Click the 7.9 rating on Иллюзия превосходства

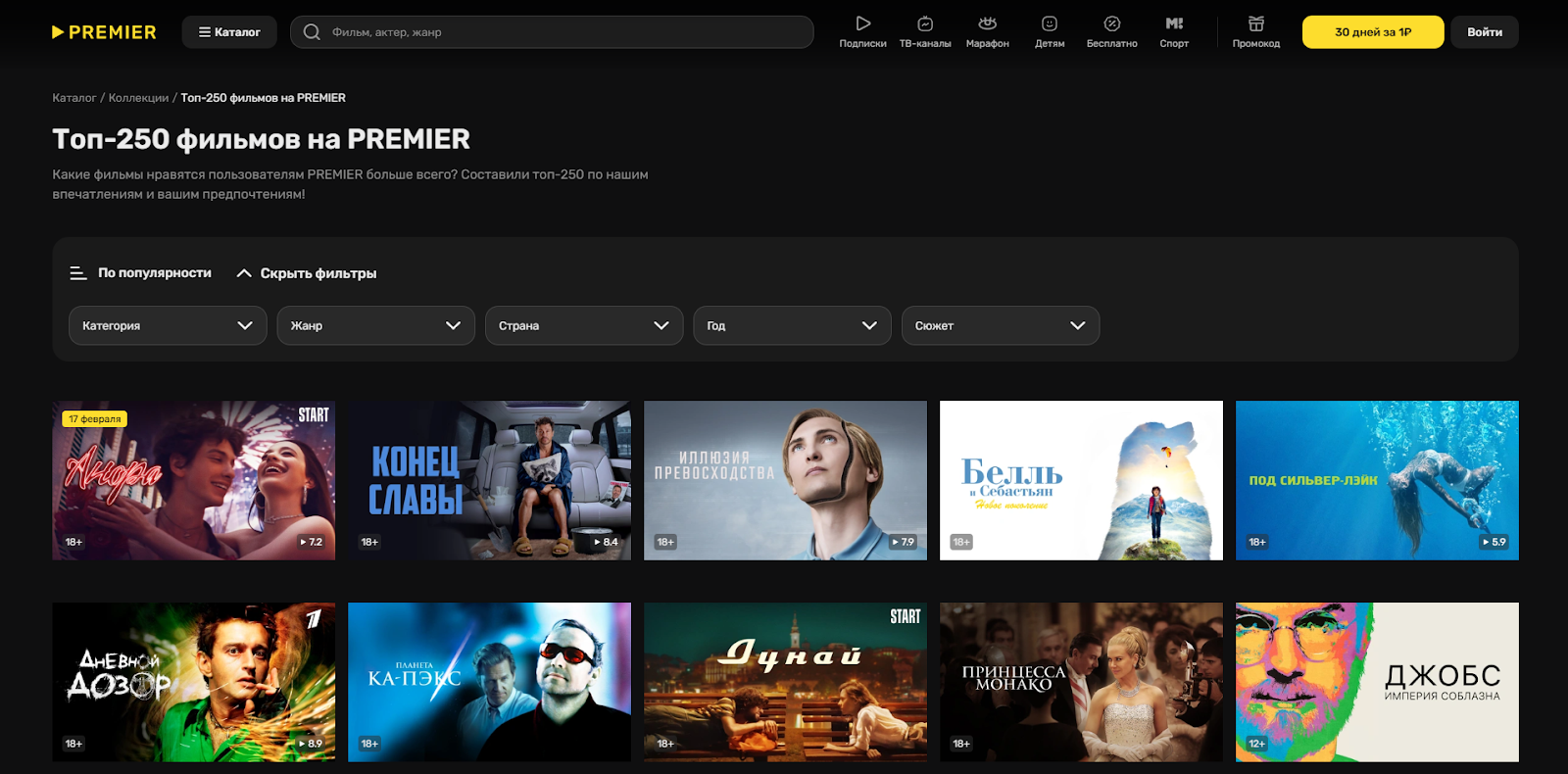click(x=903, y=542)
